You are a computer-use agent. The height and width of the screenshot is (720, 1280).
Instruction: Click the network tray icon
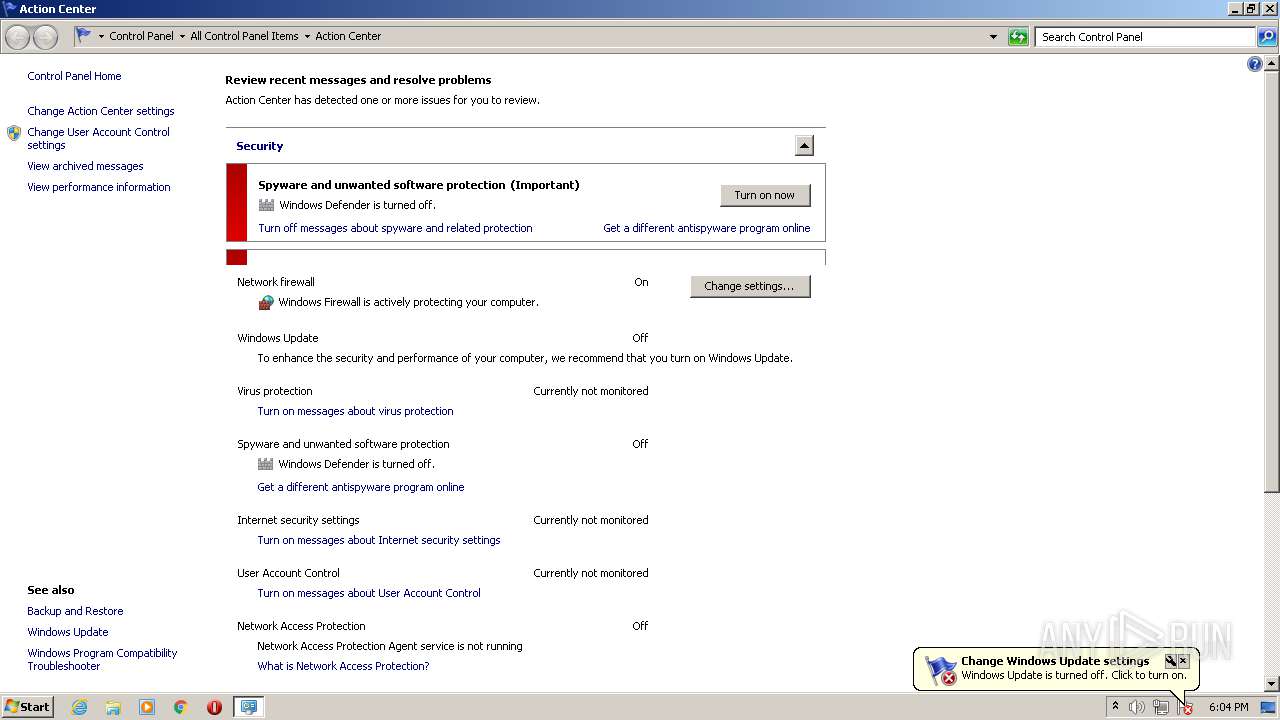click(1160, 707)
